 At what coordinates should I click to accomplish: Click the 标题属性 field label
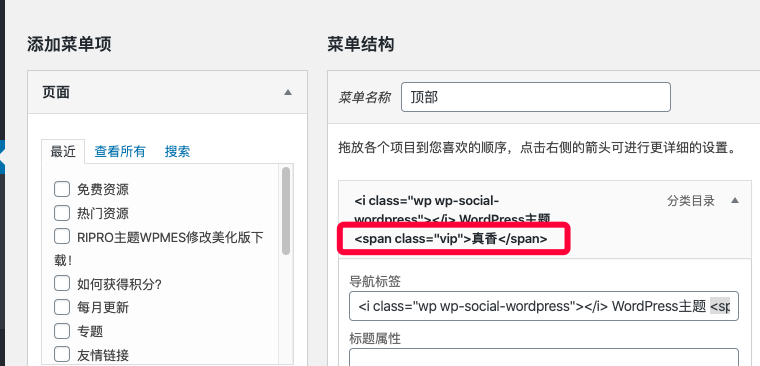(375, 338)
